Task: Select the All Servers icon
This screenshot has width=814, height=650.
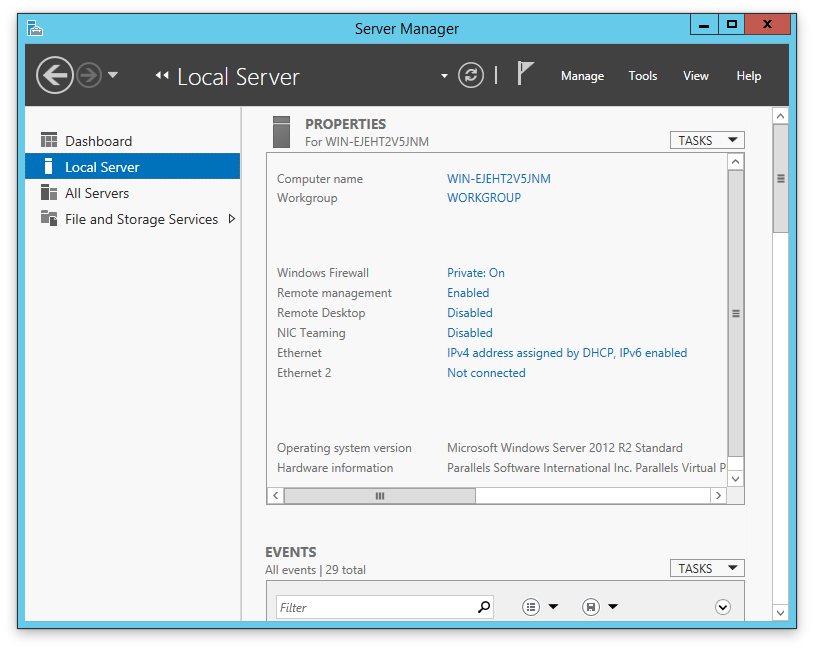Action: (x=48, y=193)
